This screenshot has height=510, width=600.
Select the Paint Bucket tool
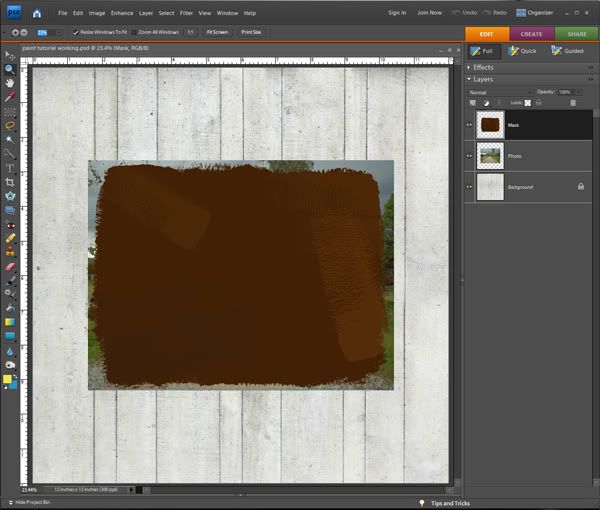10,308
